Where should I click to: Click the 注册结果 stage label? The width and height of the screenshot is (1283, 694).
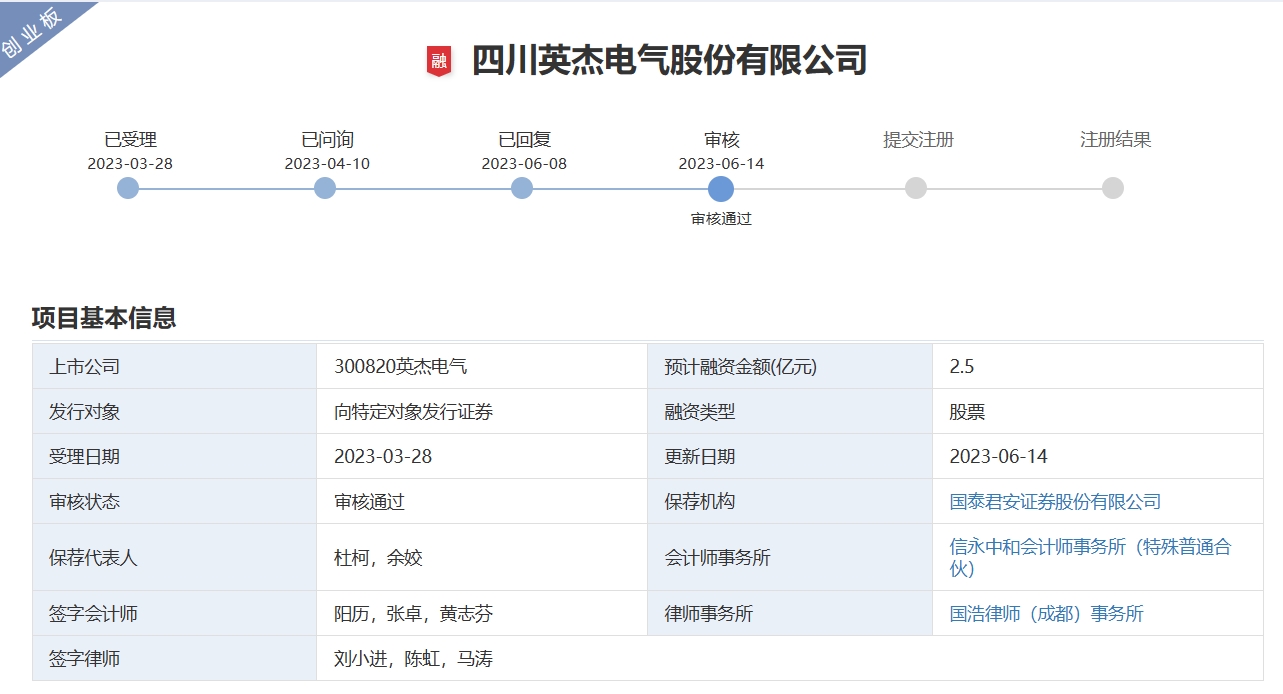(x=1115, y=140)
